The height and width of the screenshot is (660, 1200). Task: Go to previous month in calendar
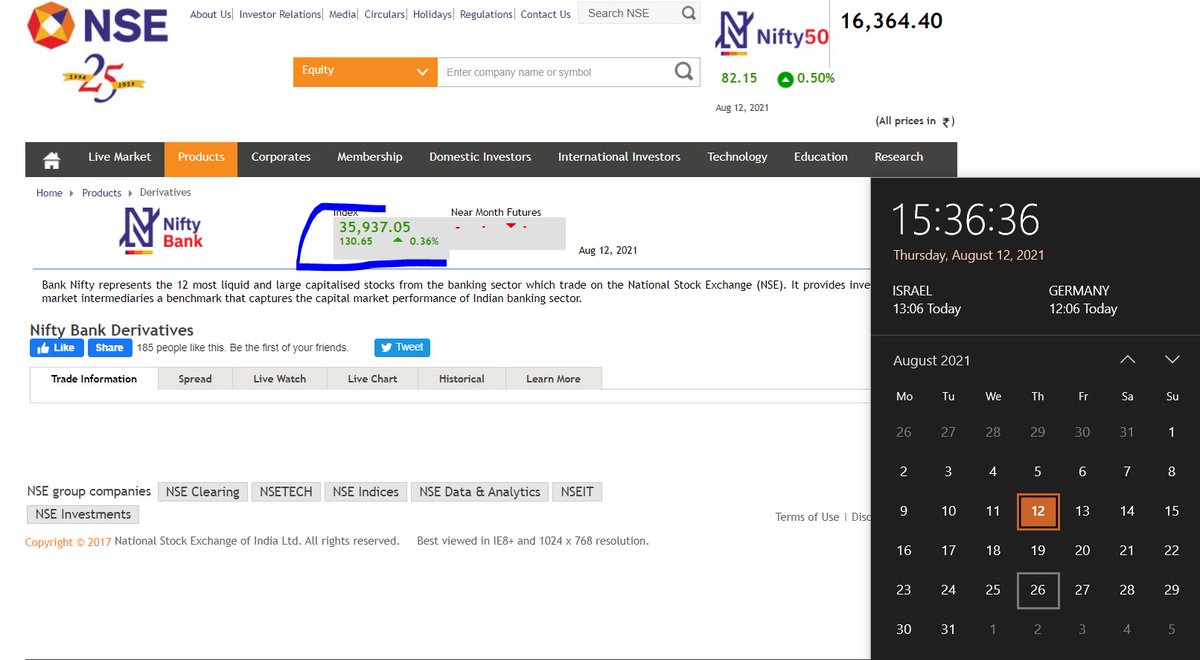click(1127, 360)
